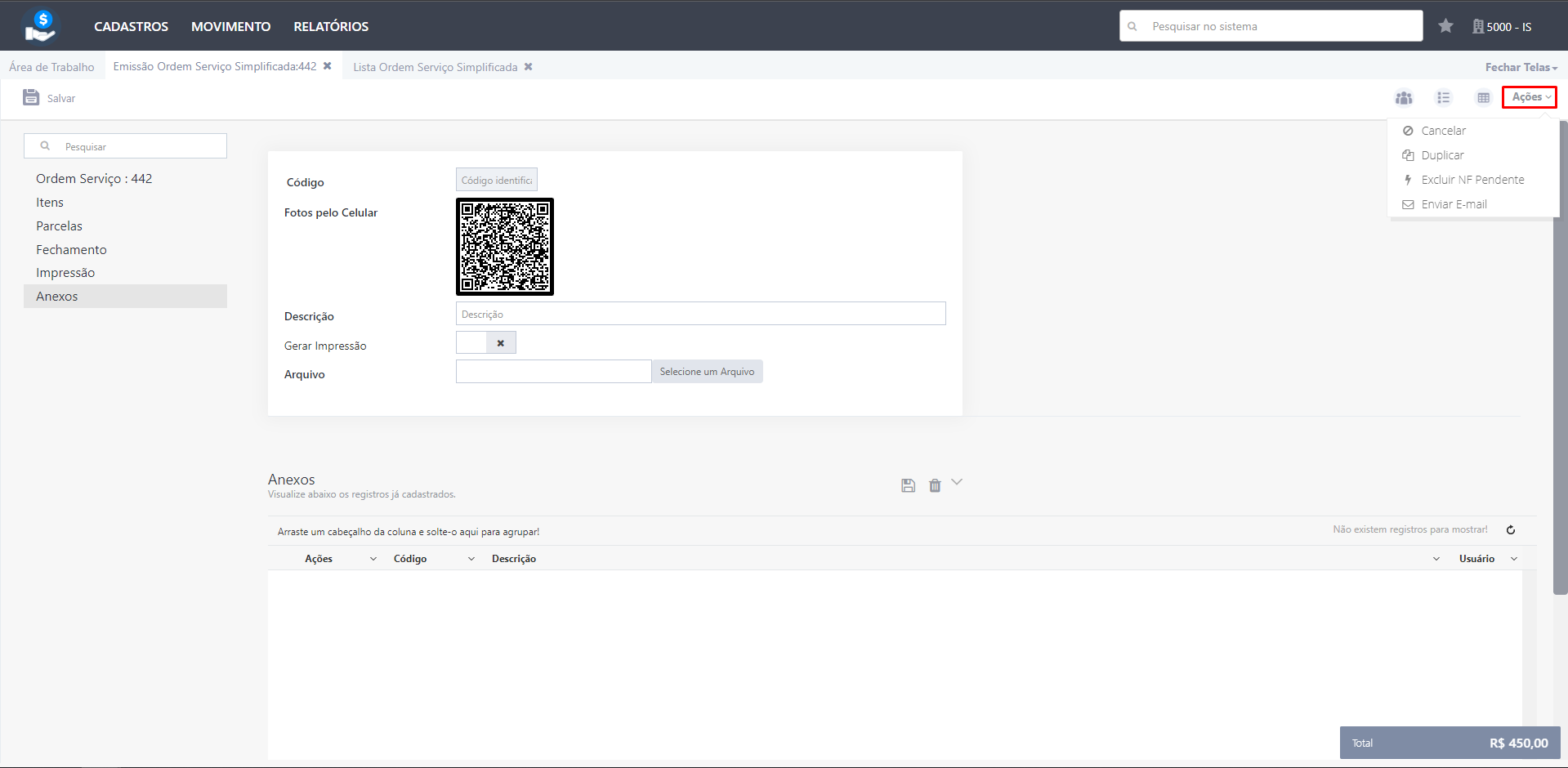Open the people group icon in toolbar

pos(1404,97)
